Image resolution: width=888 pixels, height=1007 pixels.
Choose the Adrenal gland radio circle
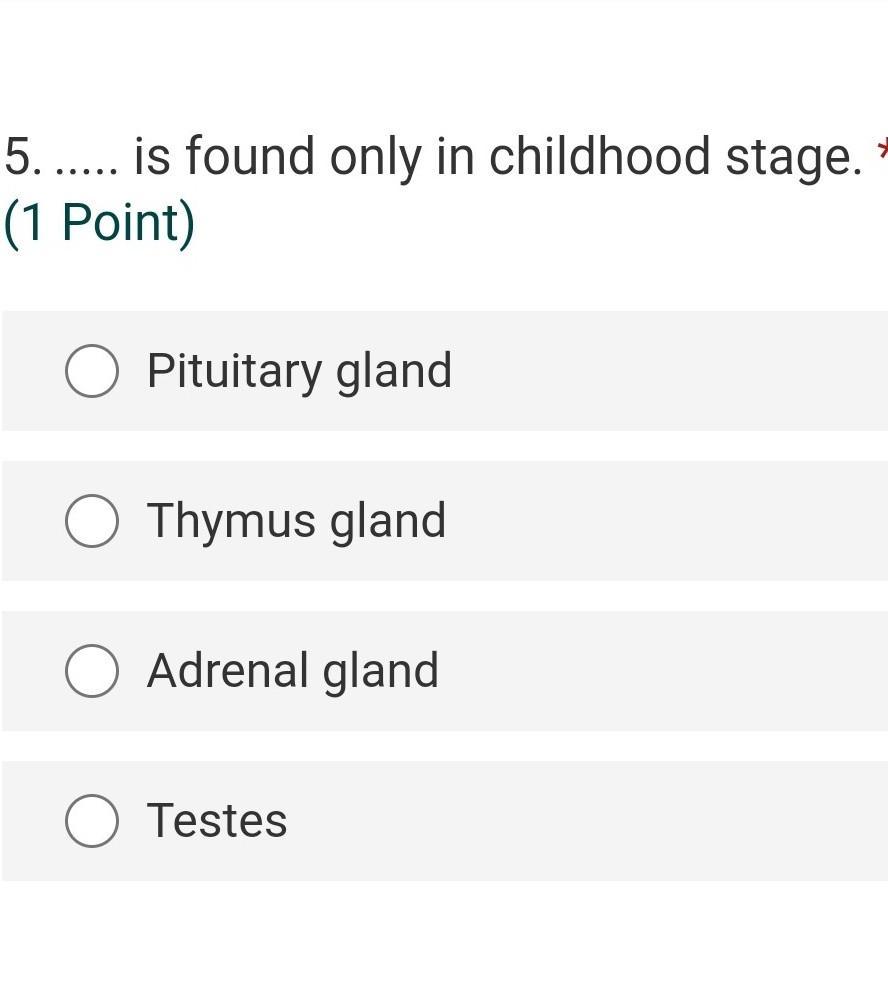[92, 671]
